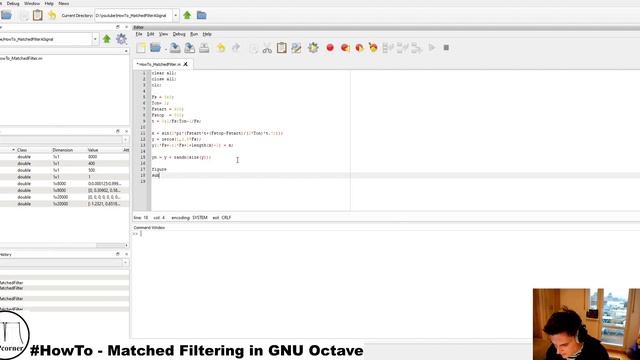Sort workspace by Class column

[x=22, y=150]
